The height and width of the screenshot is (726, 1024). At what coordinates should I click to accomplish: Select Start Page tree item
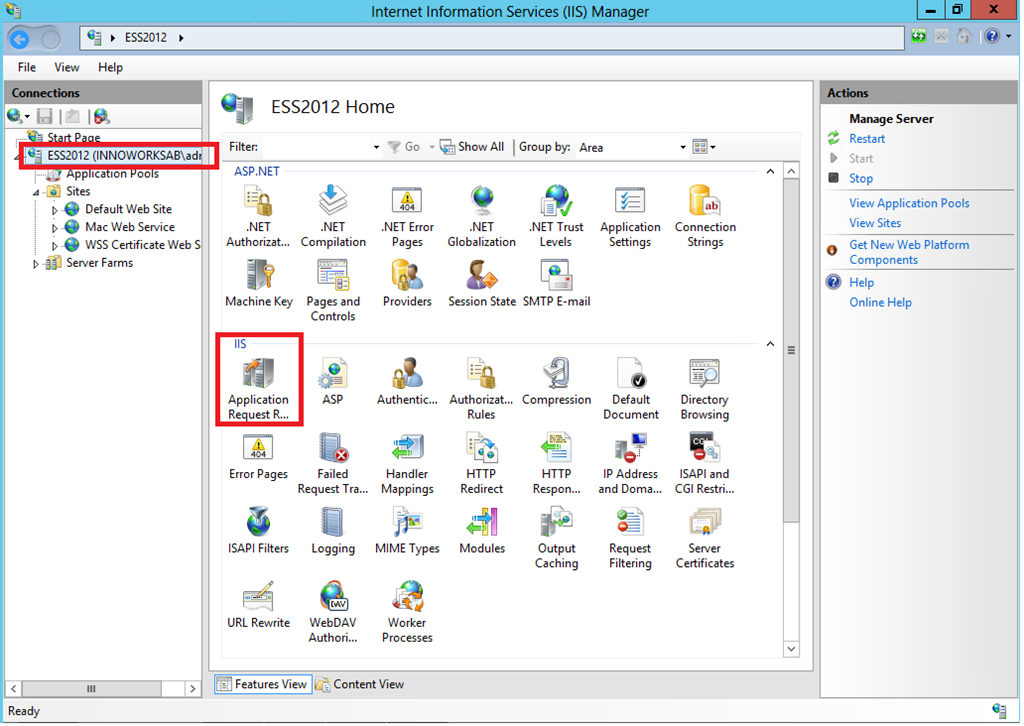point(74,138)
